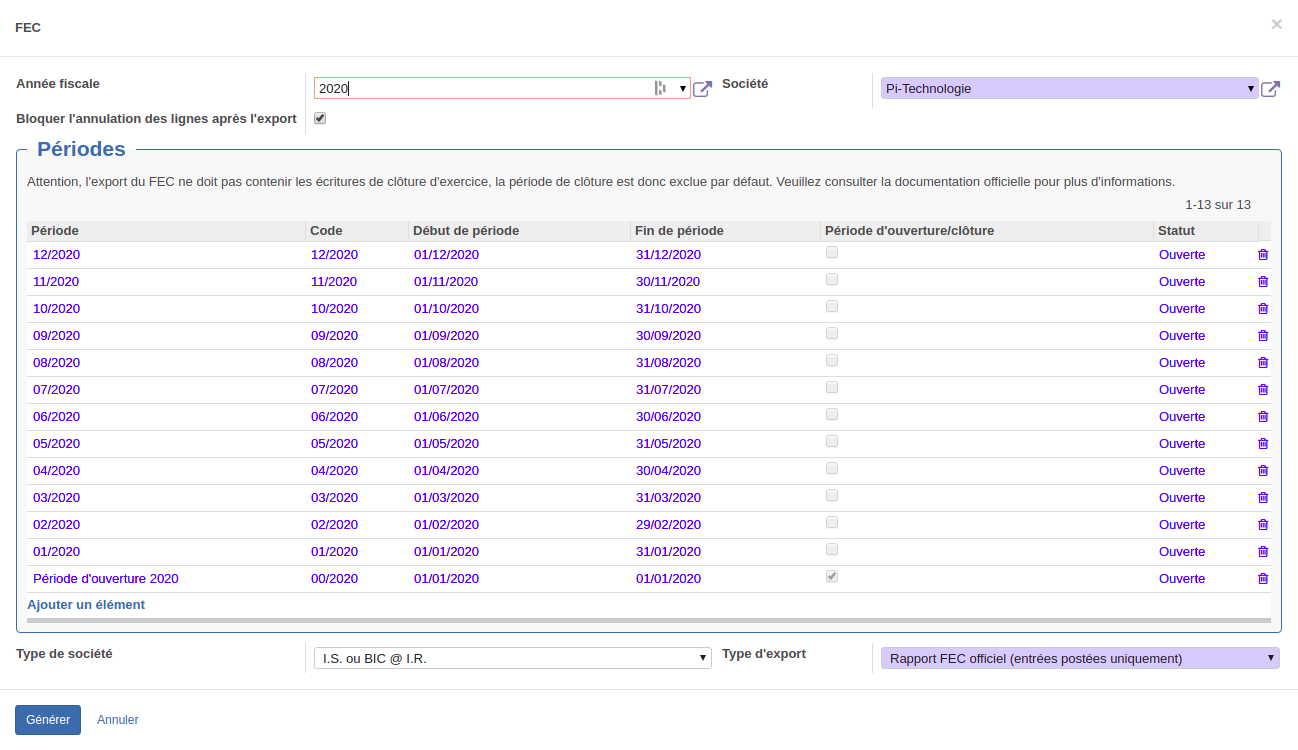Screen dimensions: 1298x750
Task: Delete the 07/2020 period row
Action: 1263,390
